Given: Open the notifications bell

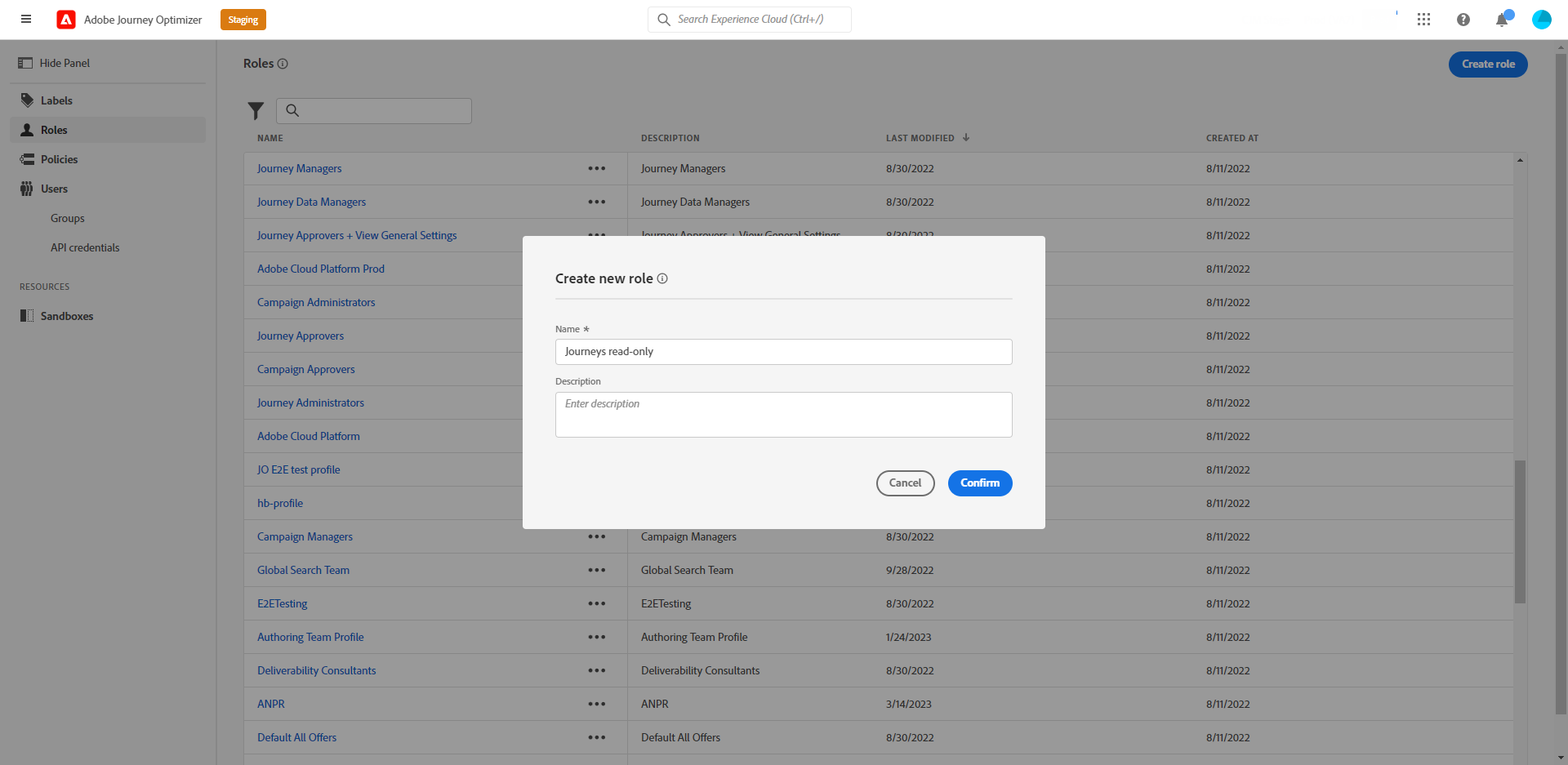Looking at the screenshot, I should (x=1502, y=20).
